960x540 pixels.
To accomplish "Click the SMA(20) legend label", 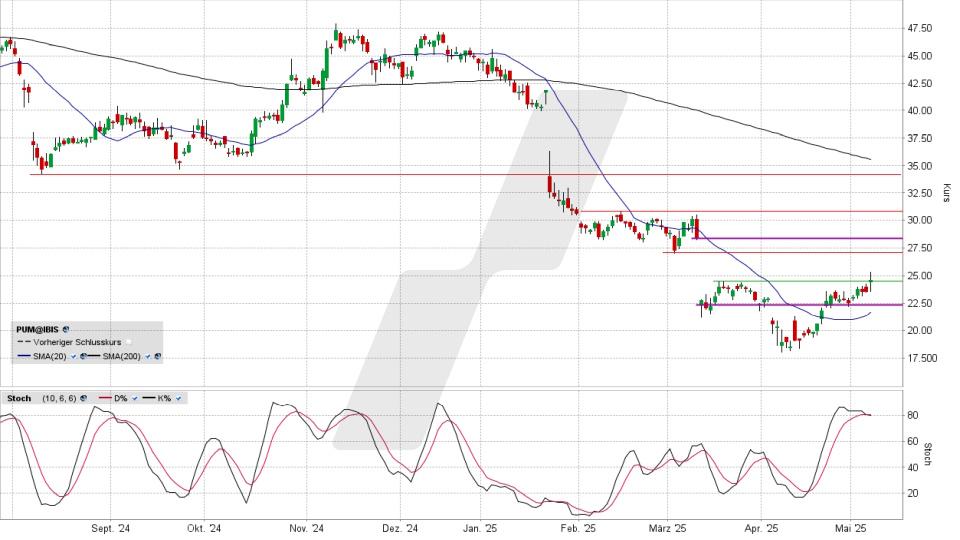I will point(50,356).
